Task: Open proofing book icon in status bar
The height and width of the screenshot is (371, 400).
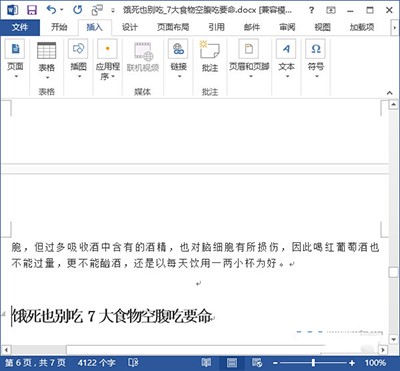Action: (133, 362)
